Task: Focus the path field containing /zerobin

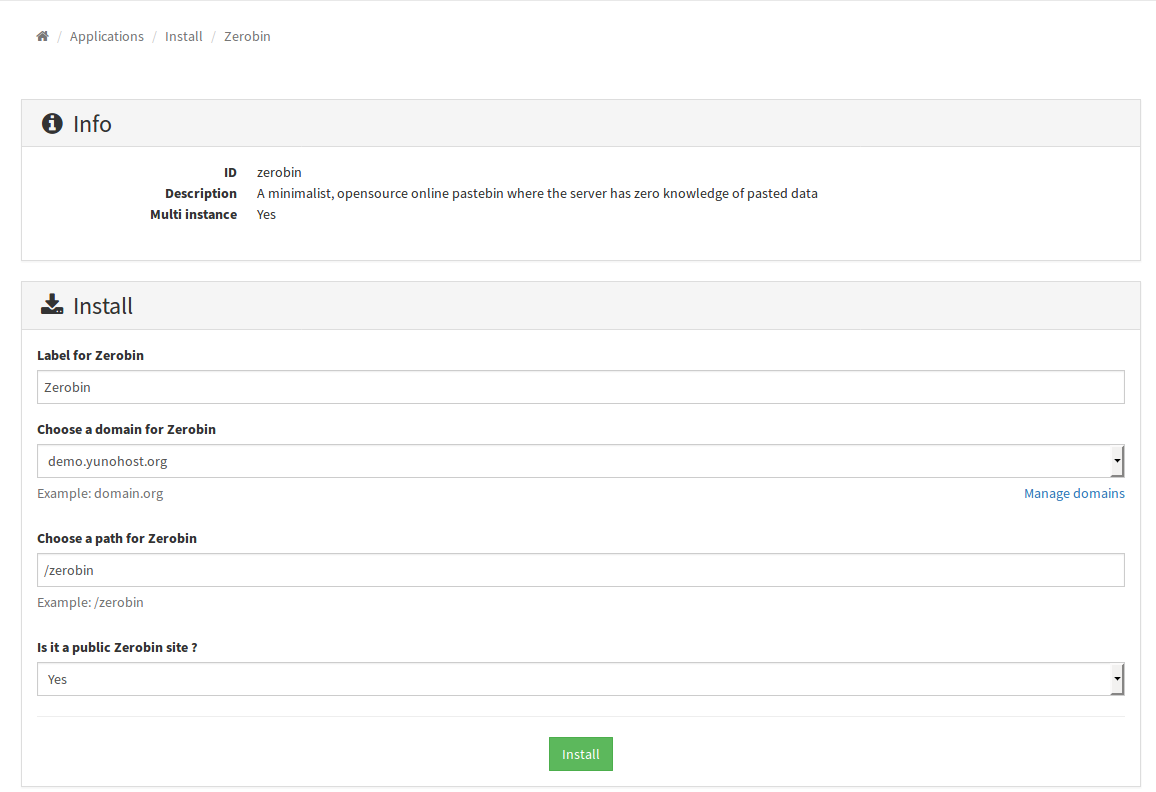Action: [x=580, y=570]
